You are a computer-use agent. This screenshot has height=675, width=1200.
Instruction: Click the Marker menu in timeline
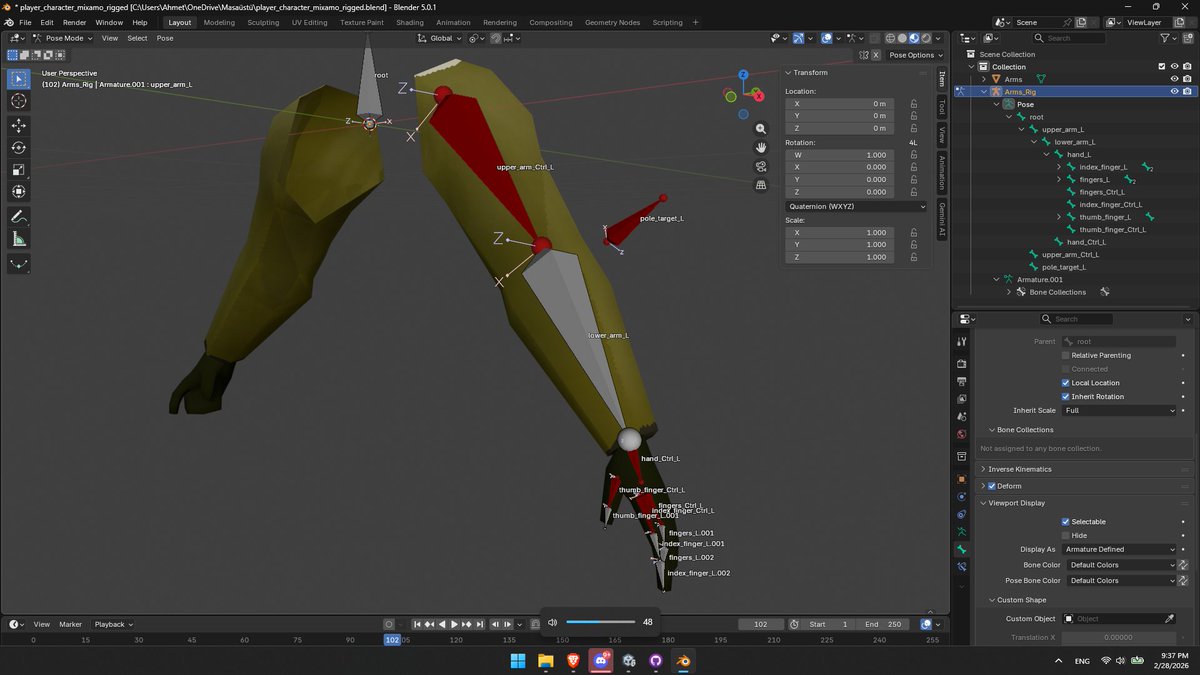coord(70,624)
